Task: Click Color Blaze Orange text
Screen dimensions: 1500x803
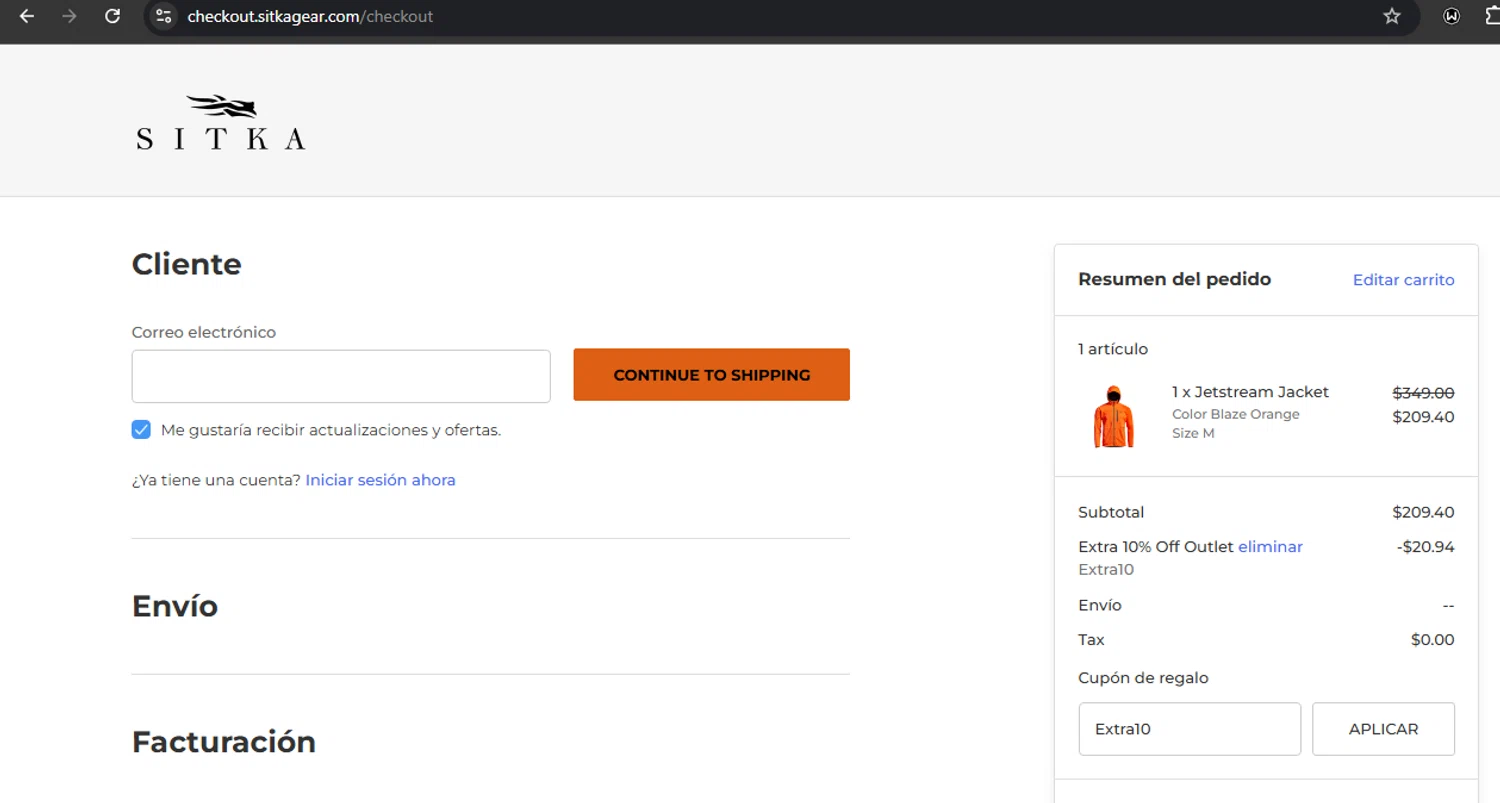Action: [x=1236, y=414]
